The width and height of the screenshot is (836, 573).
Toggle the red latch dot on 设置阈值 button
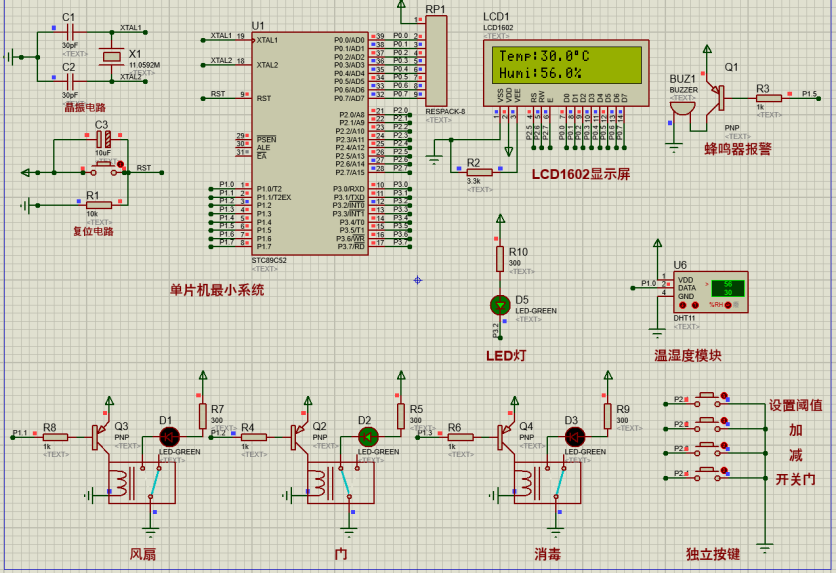(724, 396)
